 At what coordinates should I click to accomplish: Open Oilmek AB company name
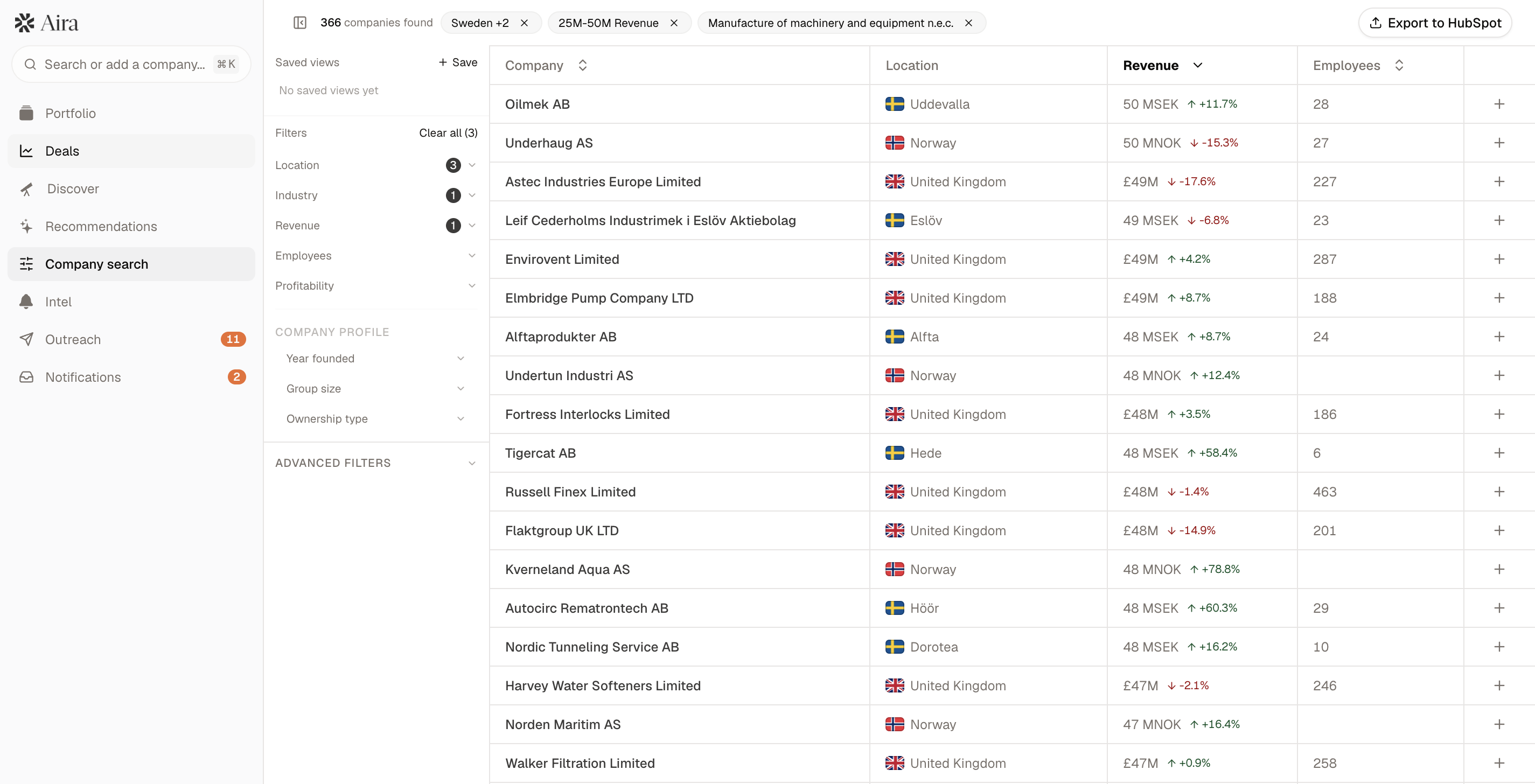tap(538, 104)
